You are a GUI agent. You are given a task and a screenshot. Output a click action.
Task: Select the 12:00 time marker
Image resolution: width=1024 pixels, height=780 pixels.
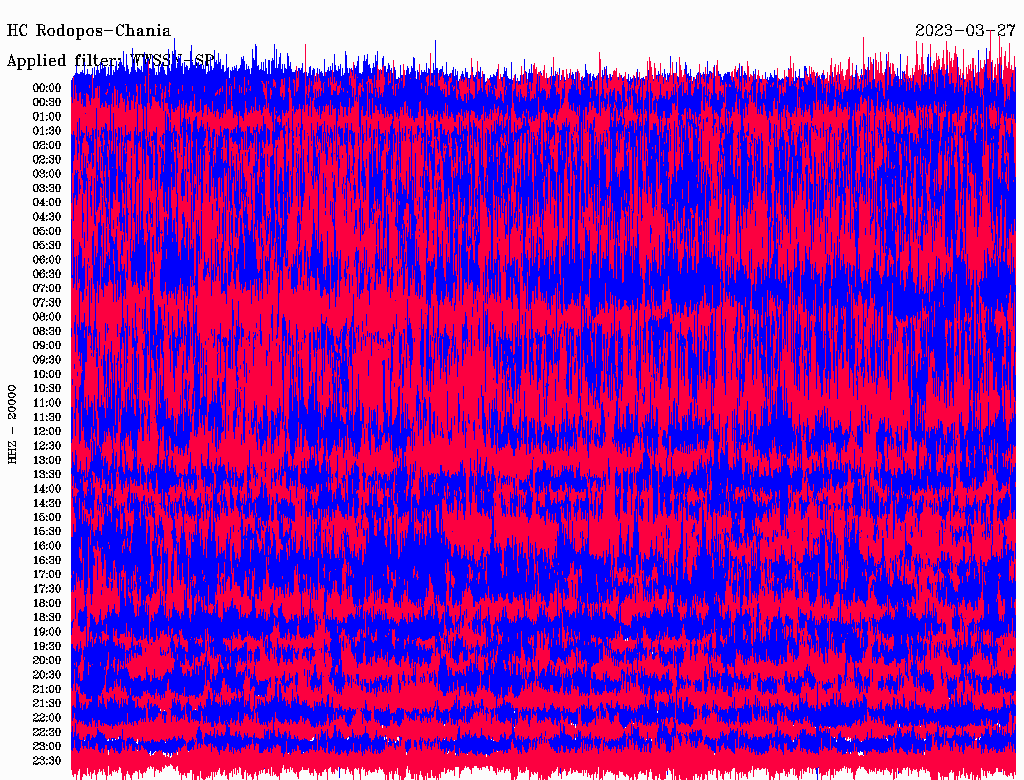(47, 432)
